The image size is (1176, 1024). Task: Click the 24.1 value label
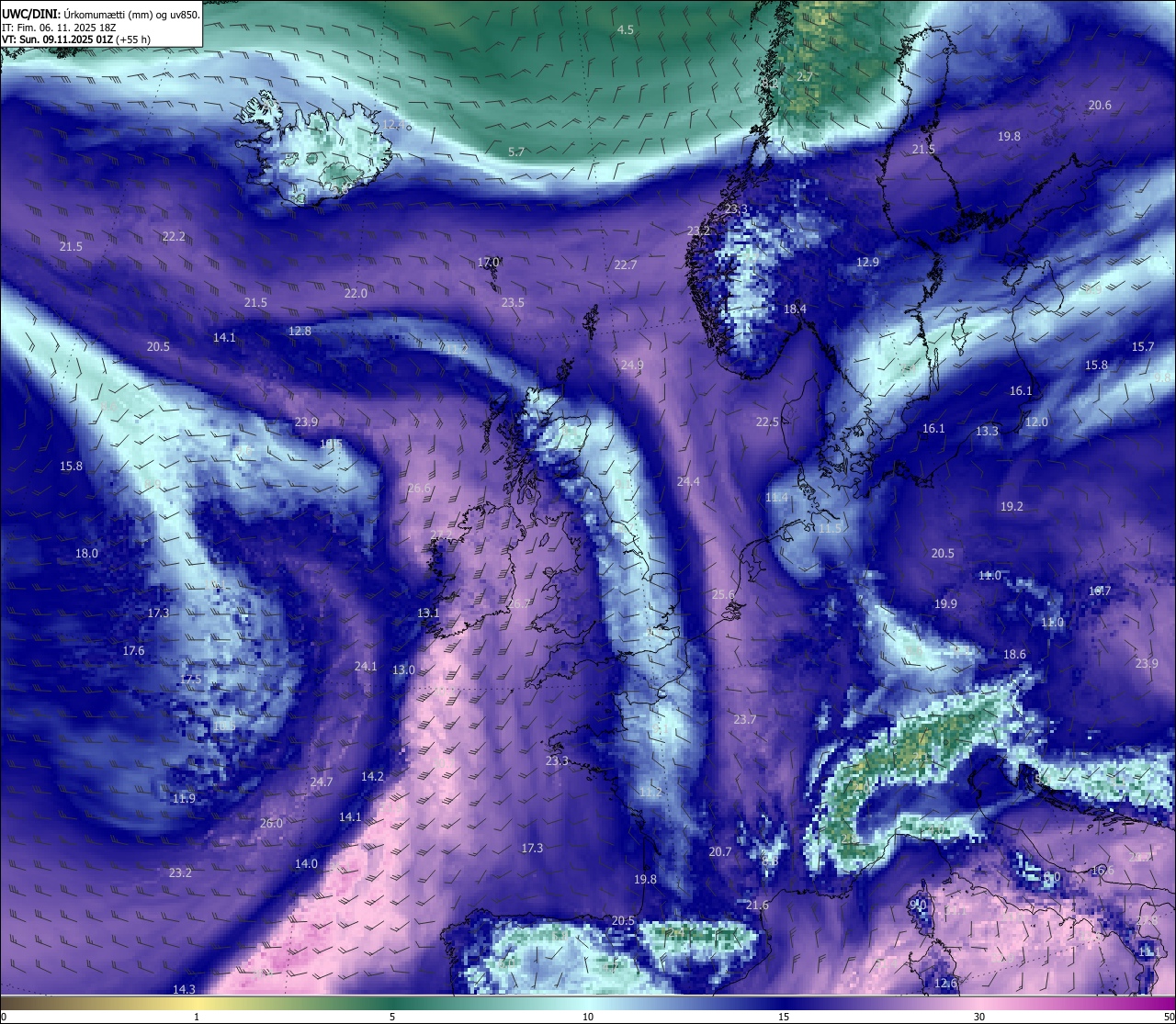point(366,667)
